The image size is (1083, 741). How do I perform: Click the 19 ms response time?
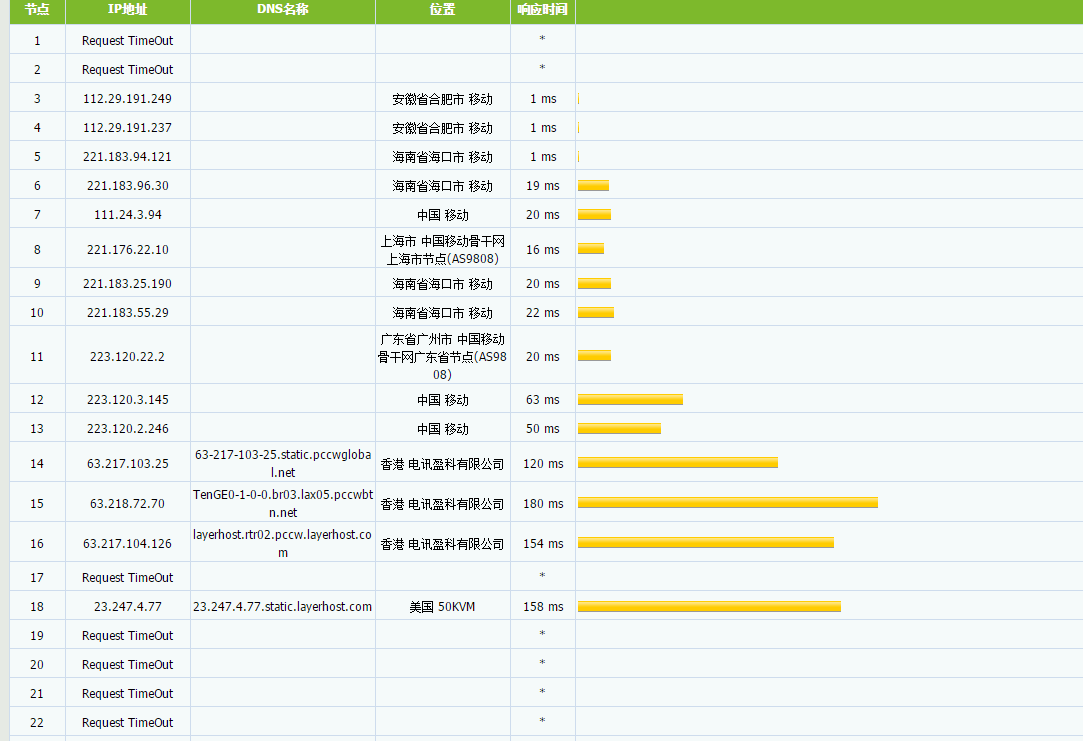(x=543, y=186)
